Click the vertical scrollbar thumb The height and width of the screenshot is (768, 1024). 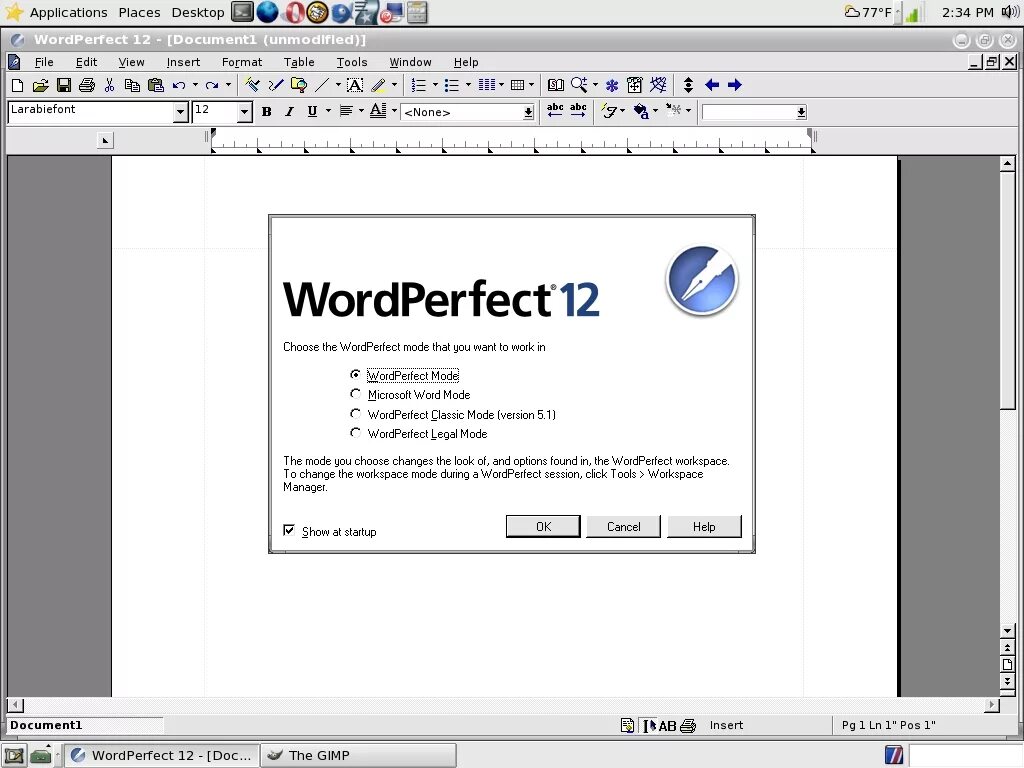[x=1007, y=289]
